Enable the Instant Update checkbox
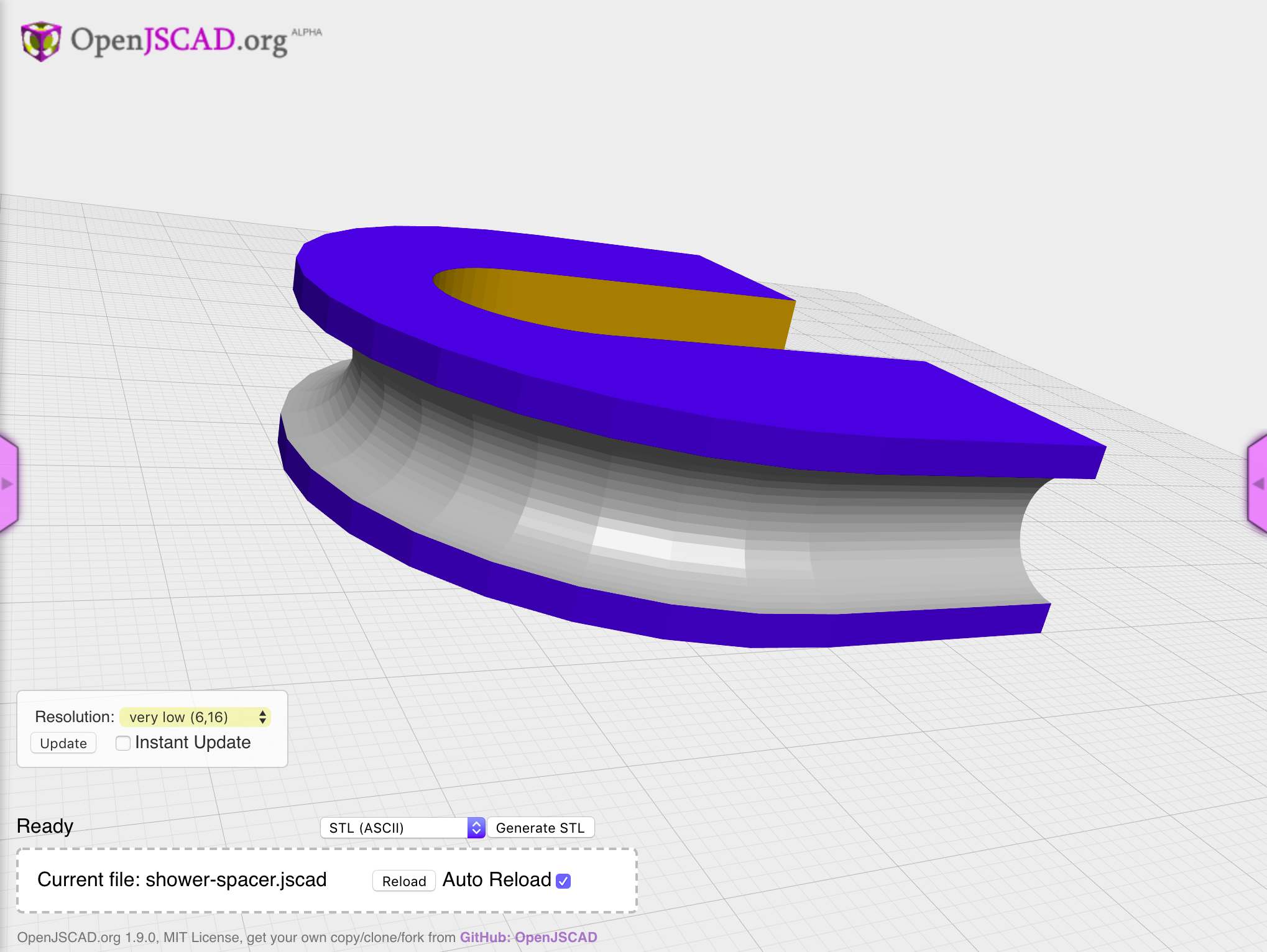 [122, 743]
